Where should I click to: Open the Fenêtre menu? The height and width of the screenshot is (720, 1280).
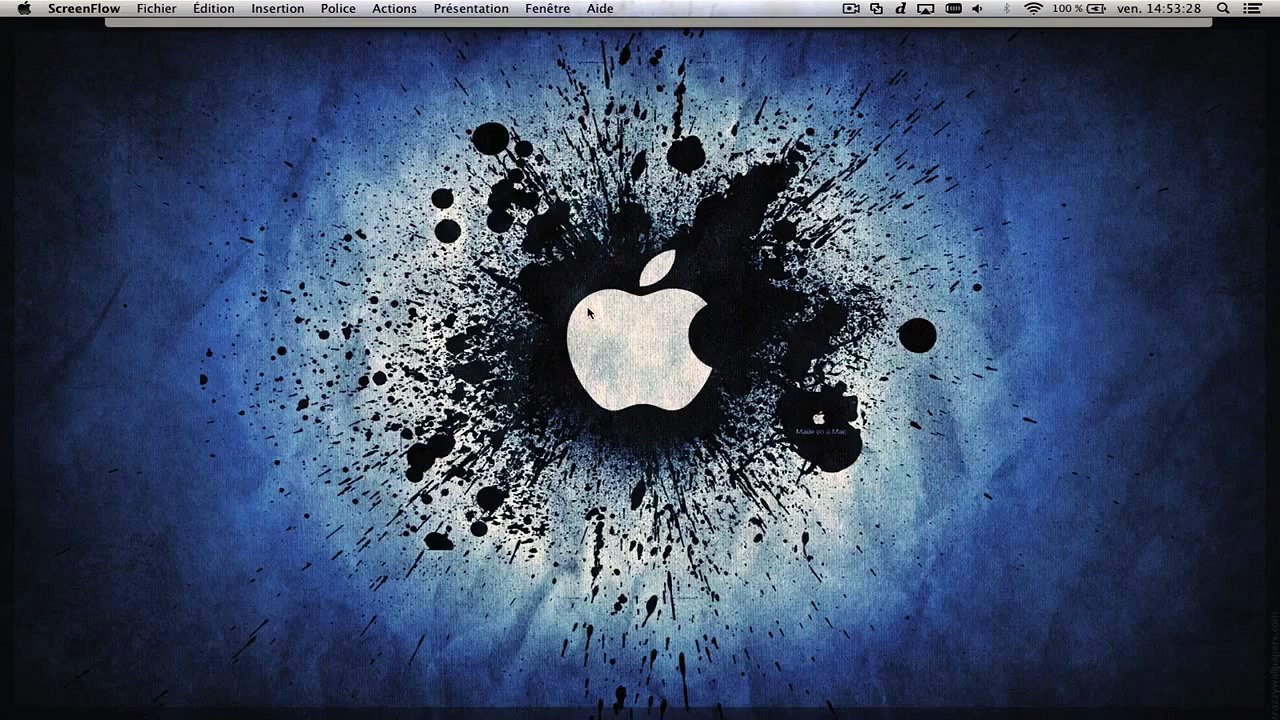point(548,8)
